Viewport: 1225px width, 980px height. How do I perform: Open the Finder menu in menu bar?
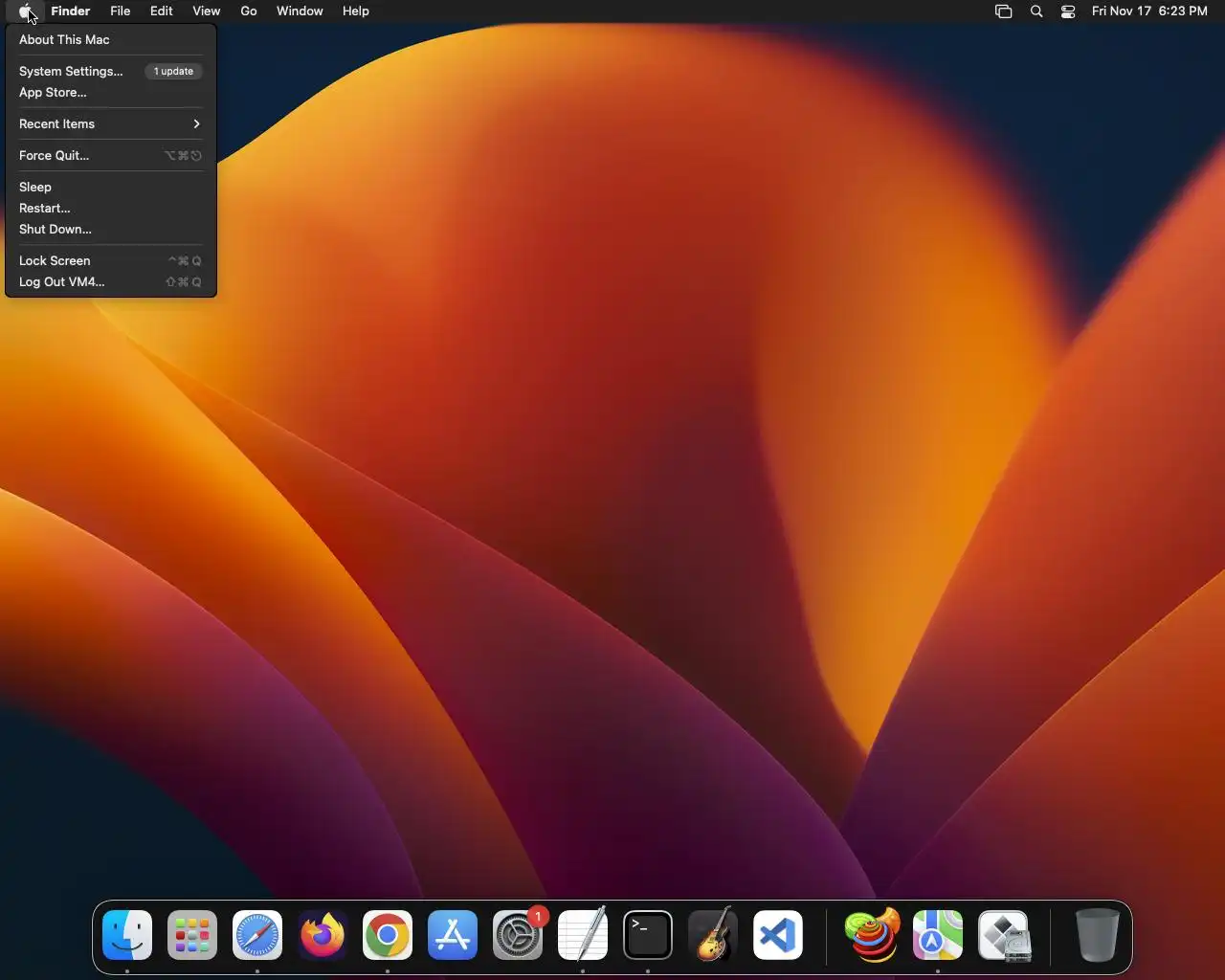pyautogui.click(x=71, y=11)
